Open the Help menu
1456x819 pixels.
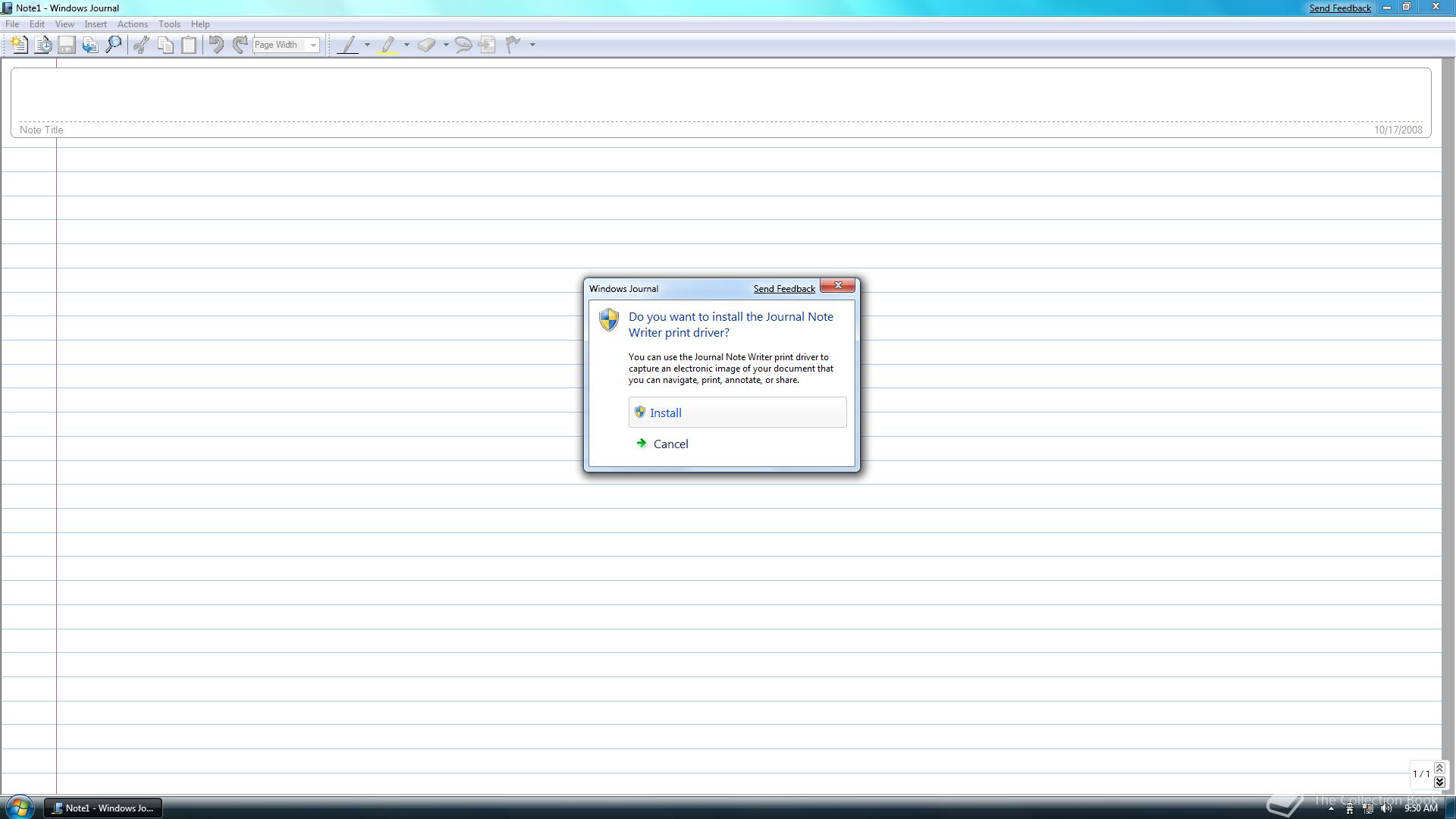[x=200, y=24]
